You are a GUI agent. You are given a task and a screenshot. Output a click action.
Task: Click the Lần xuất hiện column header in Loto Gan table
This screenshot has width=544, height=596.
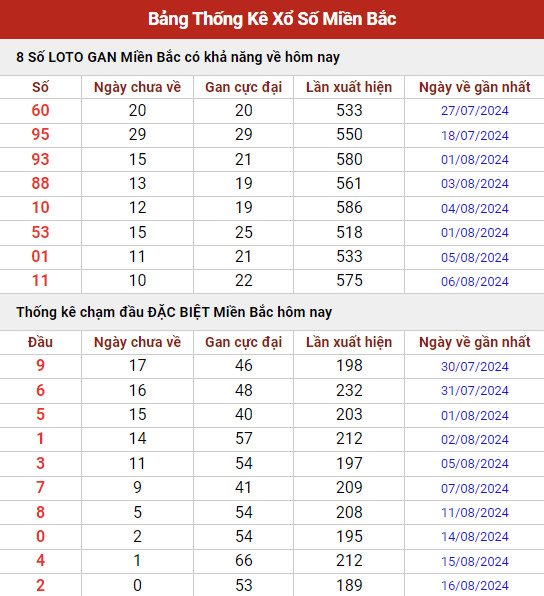click(x=349, y=87)
